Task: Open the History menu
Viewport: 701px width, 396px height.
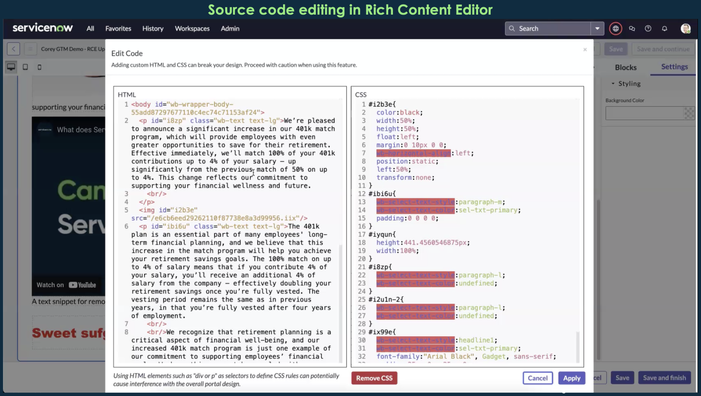Action: [x=153, y=29]
